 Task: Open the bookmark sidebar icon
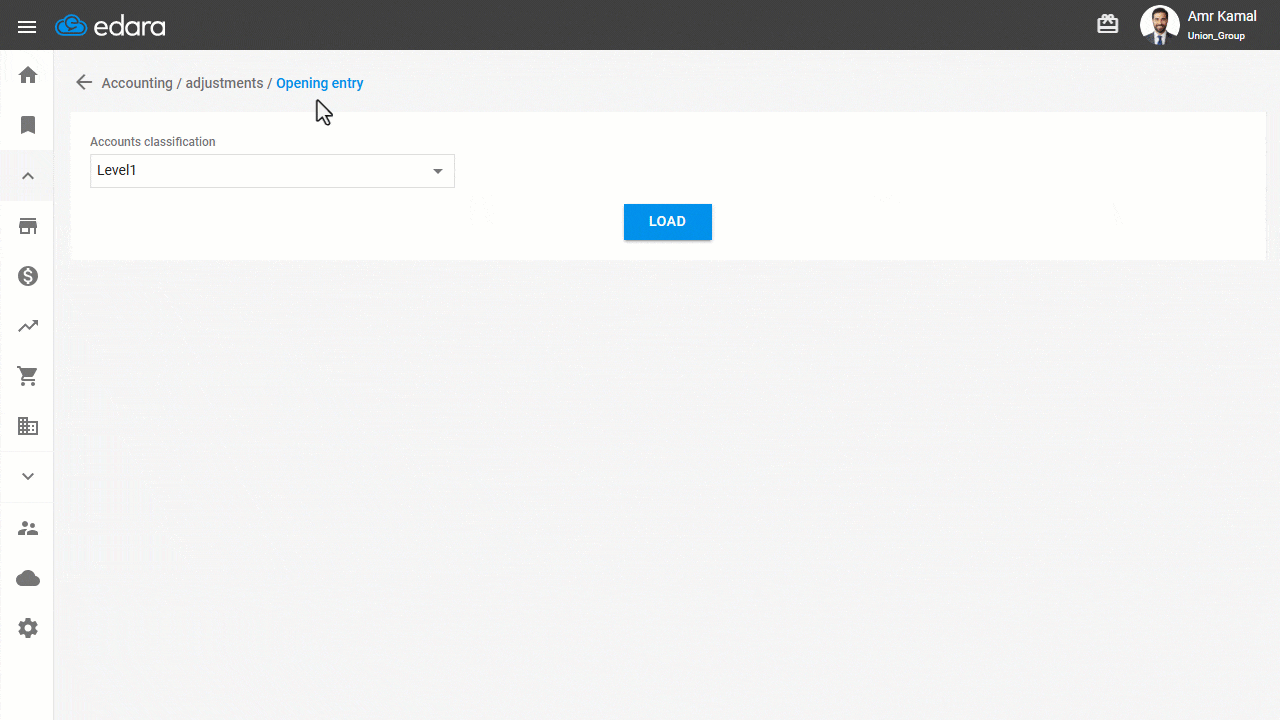[28, 125]
